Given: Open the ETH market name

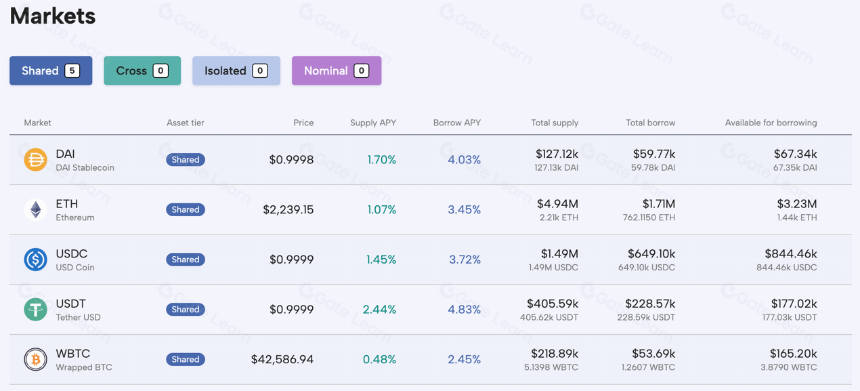Looking at the screenshot, I should pos(66,204).
